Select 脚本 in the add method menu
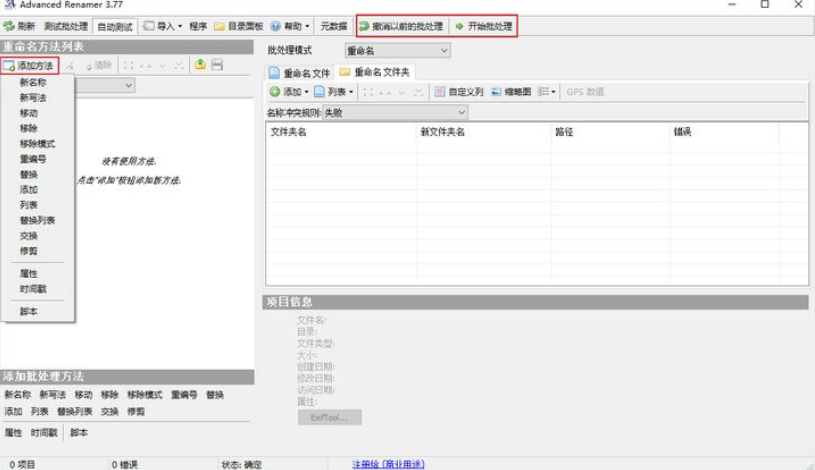This screenshot has width=815, height=470. click(x=29, y=311)
